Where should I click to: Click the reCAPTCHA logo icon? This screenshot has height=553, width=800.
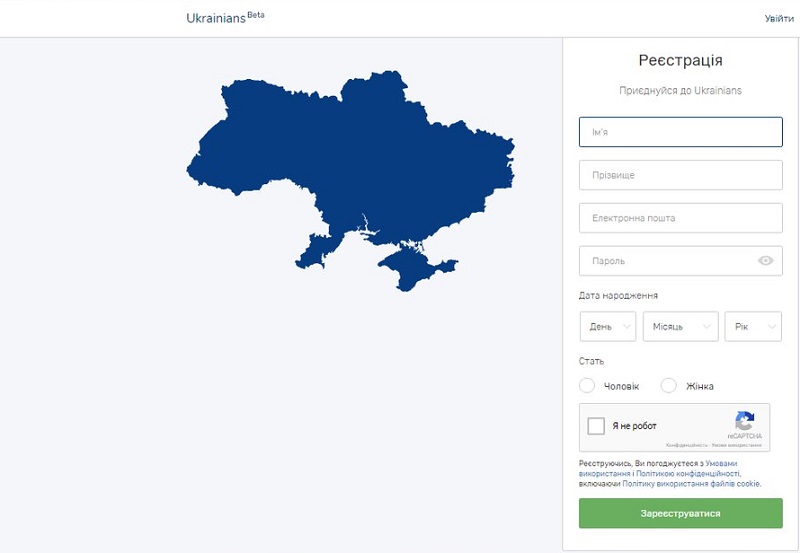(745, 421)
